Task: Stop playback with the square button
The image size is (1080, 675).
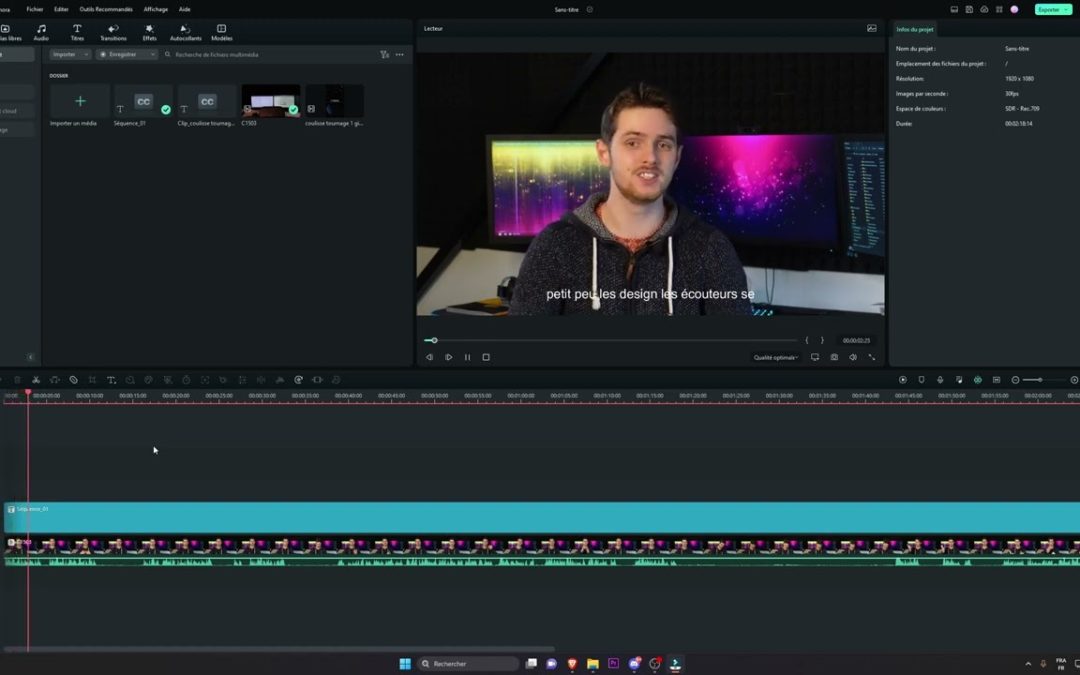Action: pos(486,357)
